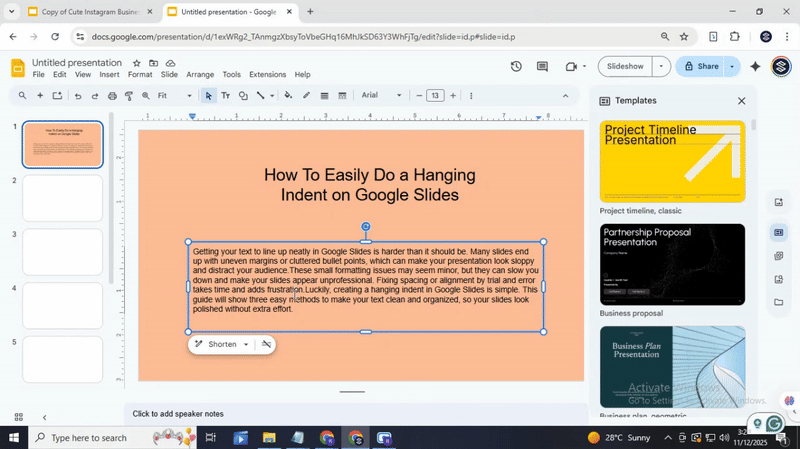Image resolution: width=800 pixels, height=449 pixels.
Task: Open the version history clock icon
Action: [516, 67]
